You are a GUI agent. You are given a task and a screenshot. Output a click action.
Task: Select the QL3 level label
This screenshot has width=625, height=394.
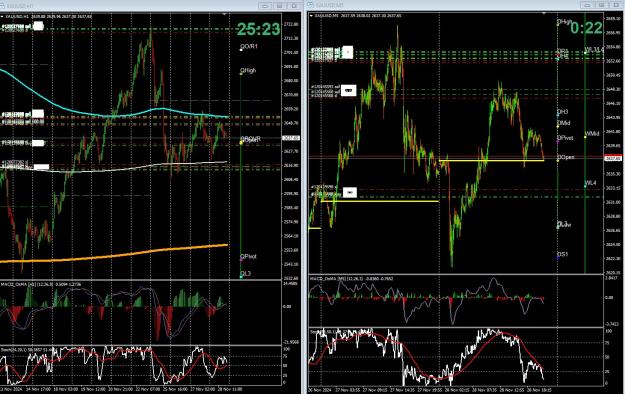point(246,274)
